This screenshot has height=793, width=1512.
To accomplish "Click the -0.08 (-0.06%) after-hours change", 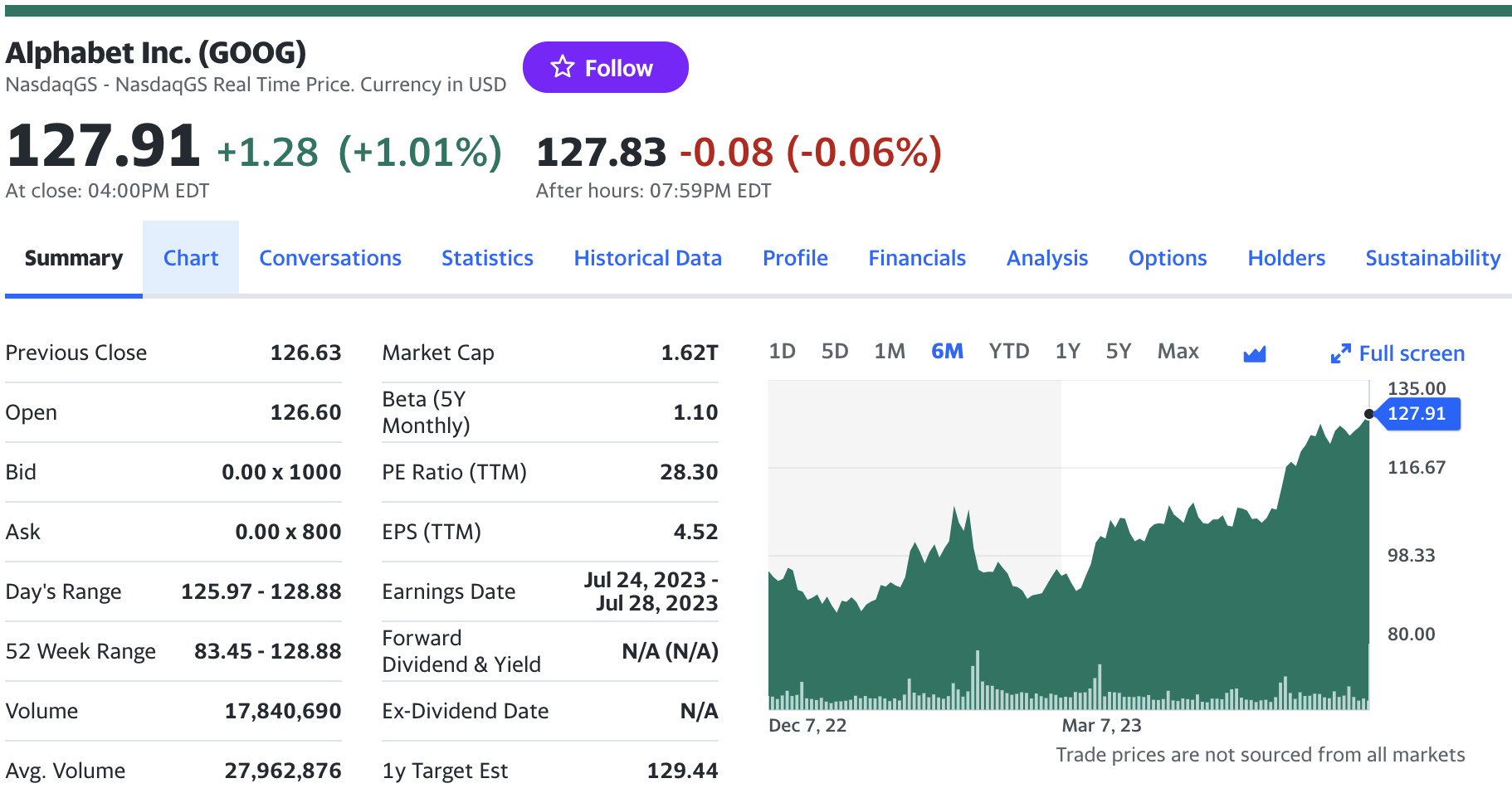I will point(811,152).
